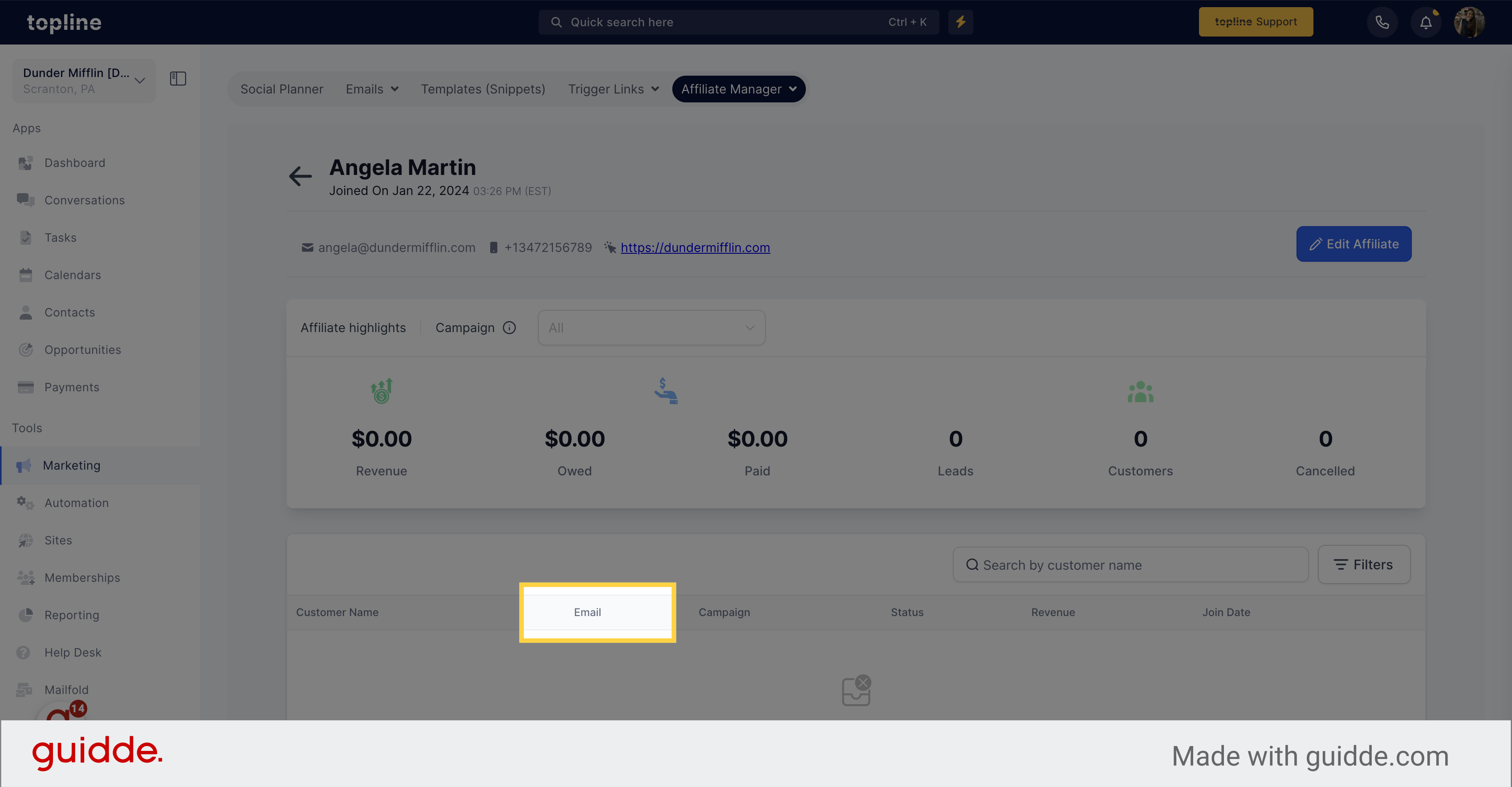Viewport: 1512px width, 787px height.
Task: Click the $0.00 Owed value
Action: [x=575, y=439]
